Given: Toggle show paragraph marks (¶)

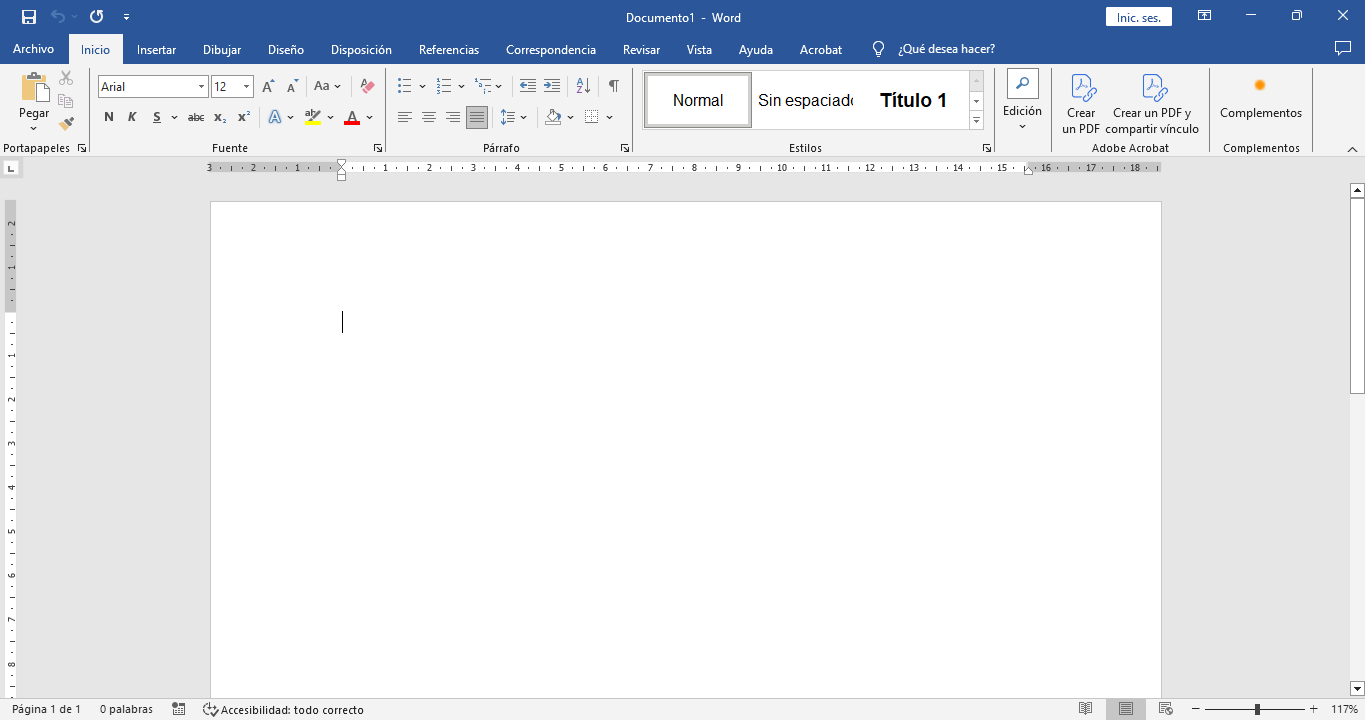Looking at the screenshot, I should 613,87.
